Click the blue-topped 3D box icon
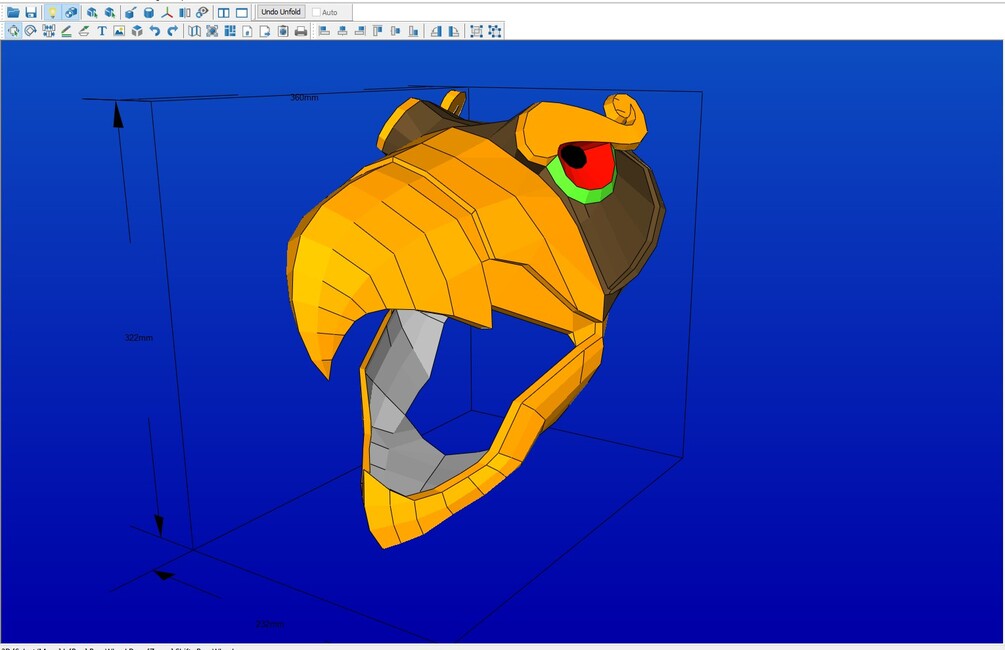This screenshot has height=650, width=1005. click(137, 31)
